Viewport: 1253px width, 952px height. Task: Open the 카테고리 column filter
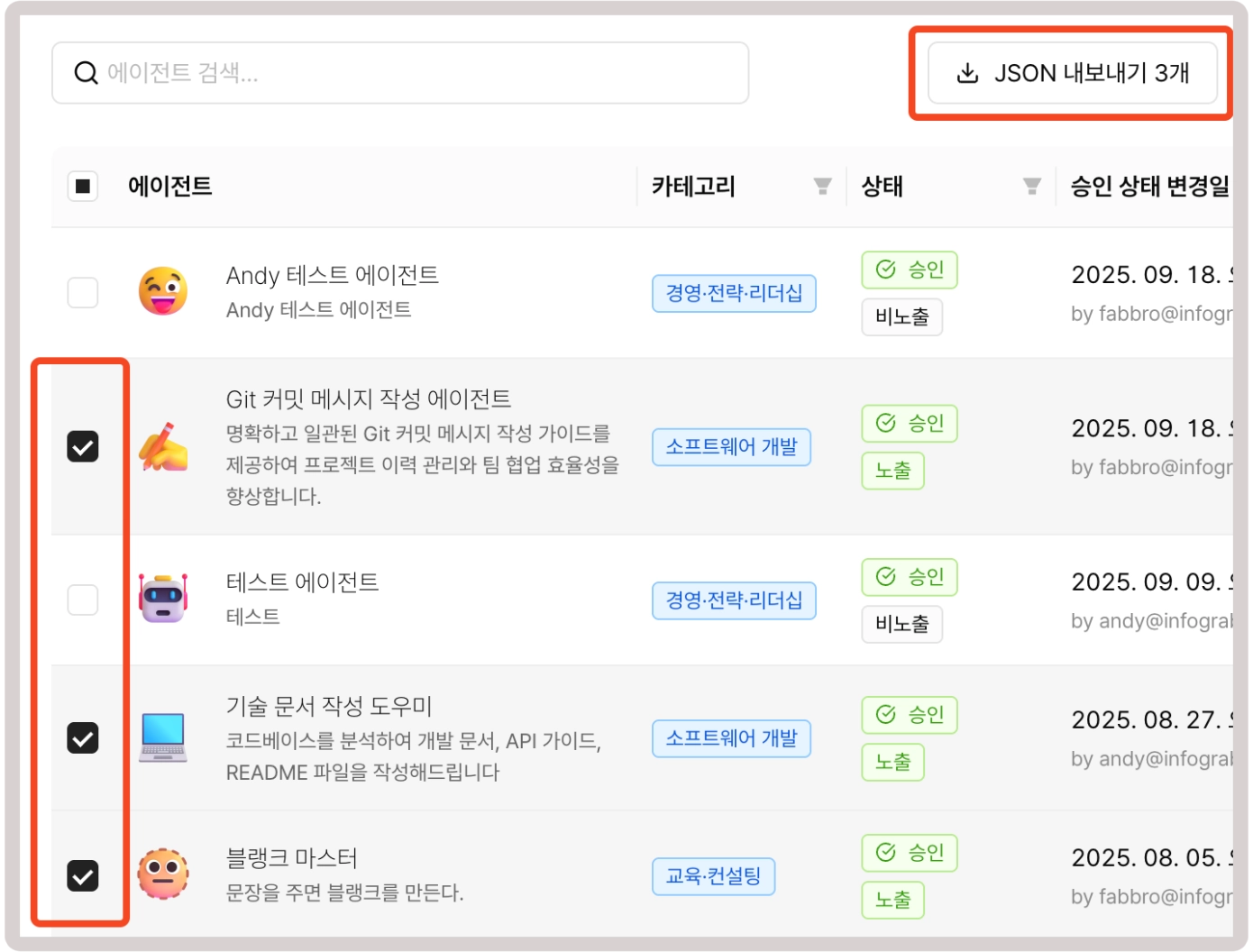coord(822,187)
